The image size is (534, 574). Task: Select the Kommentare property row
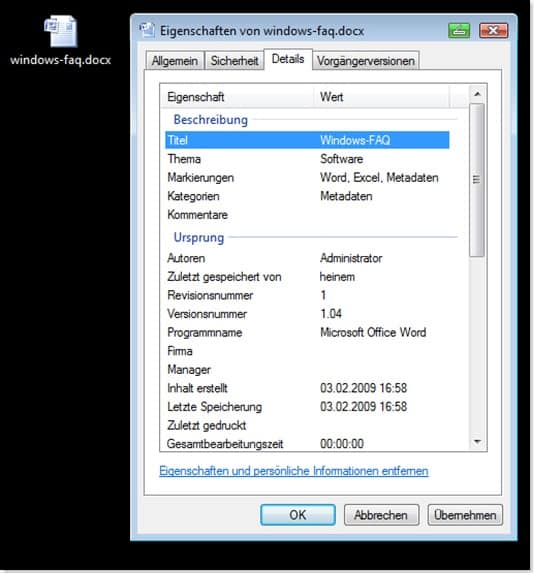coord(307,215)
